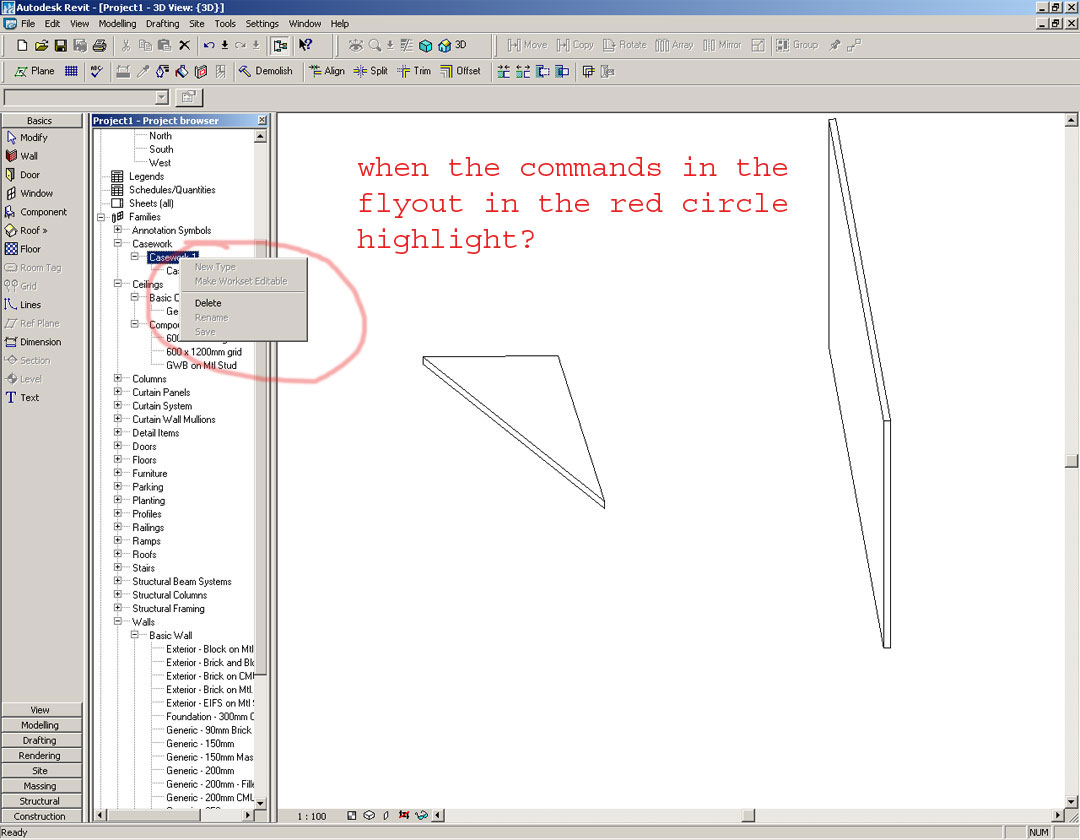
Task: Open the Roof tool flyout
Action: (26, 231)
